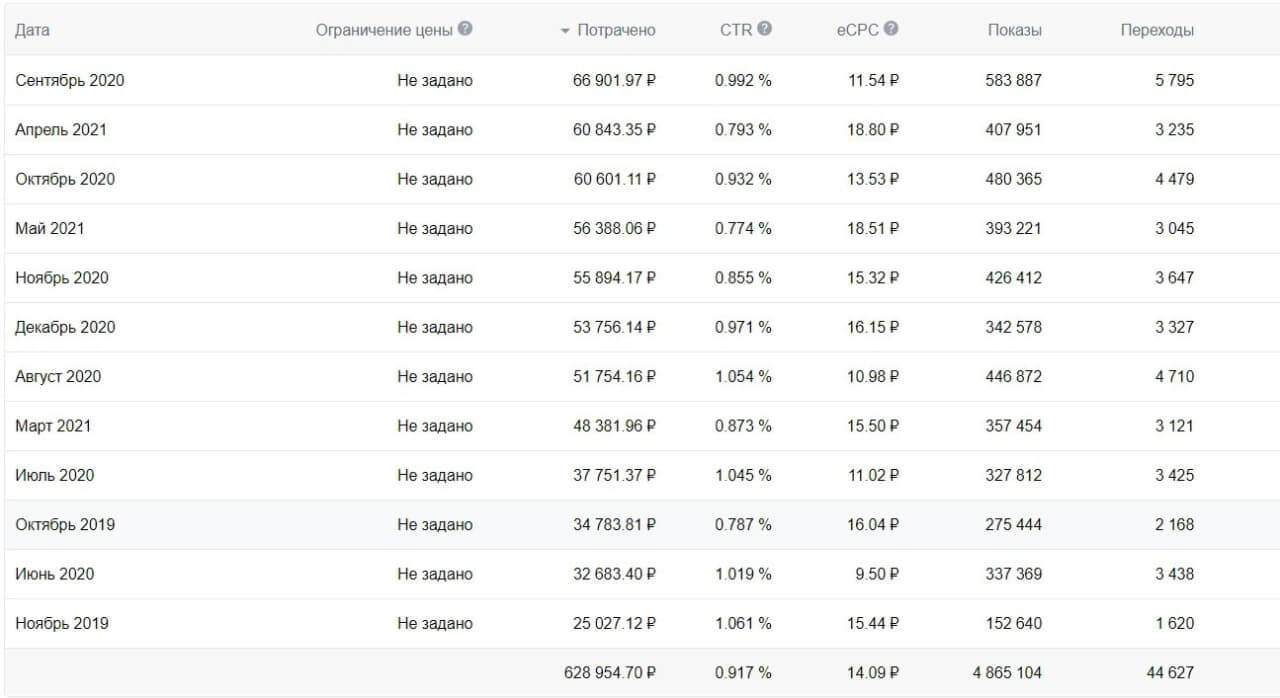This screenshot has width=1280, height=698.
Task: Click total spent 628 954.70 ₽
Action: [x=610, y=672]
